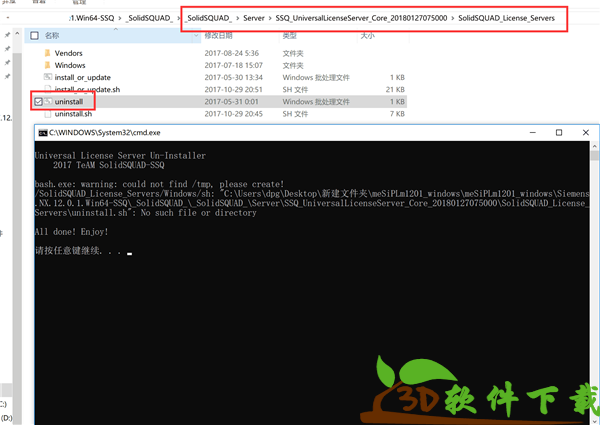The width and height of the screenshot is (600, 425).
Task: Go to SSQ_UniversalLicenseServer_Core_20180127075000 breadcrumb
Action: pyautogui.click(x=361, y=18)
